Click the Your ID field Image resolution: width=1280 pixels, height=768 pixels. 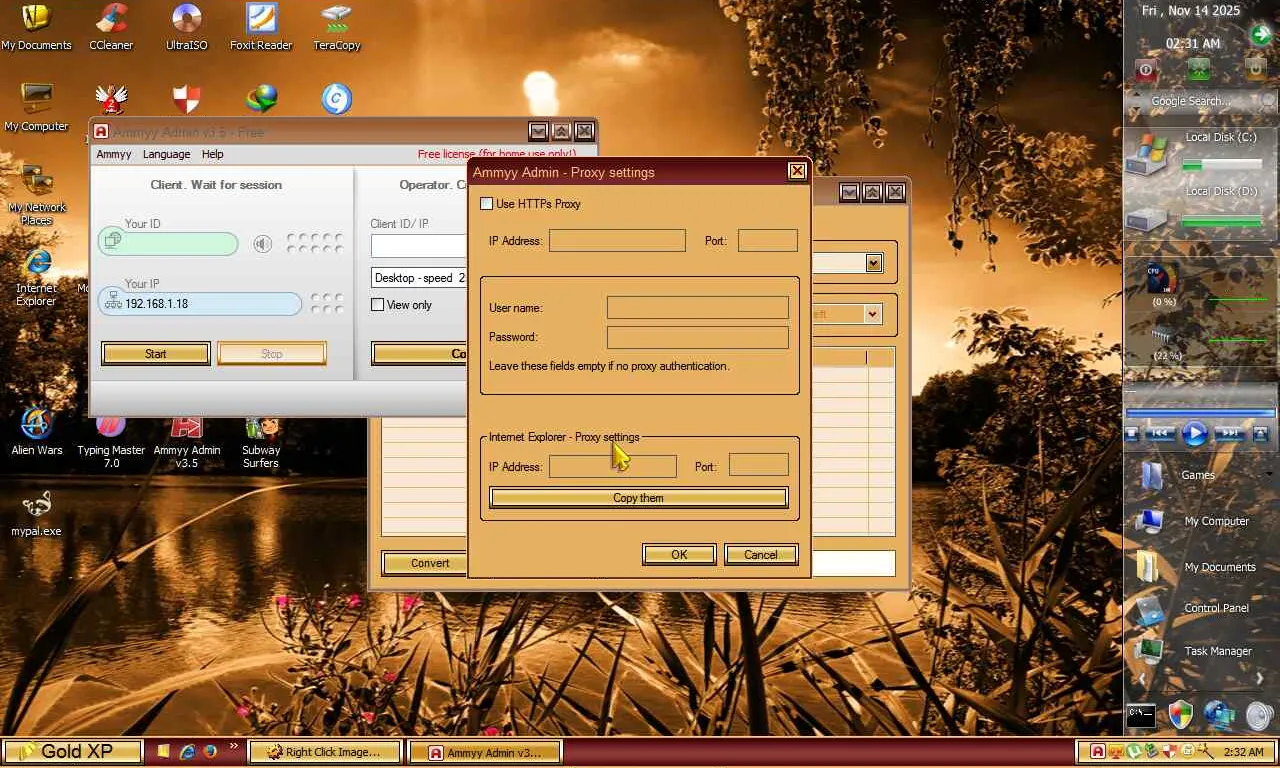click(168, 243)
